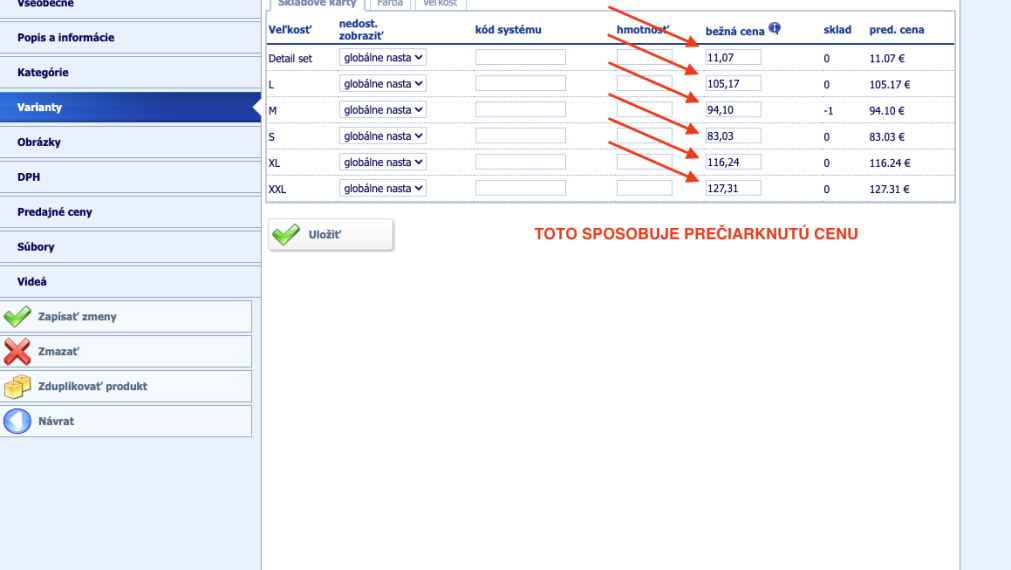Click the blue back arrow icon for Návrat

(x=18, y=421)
